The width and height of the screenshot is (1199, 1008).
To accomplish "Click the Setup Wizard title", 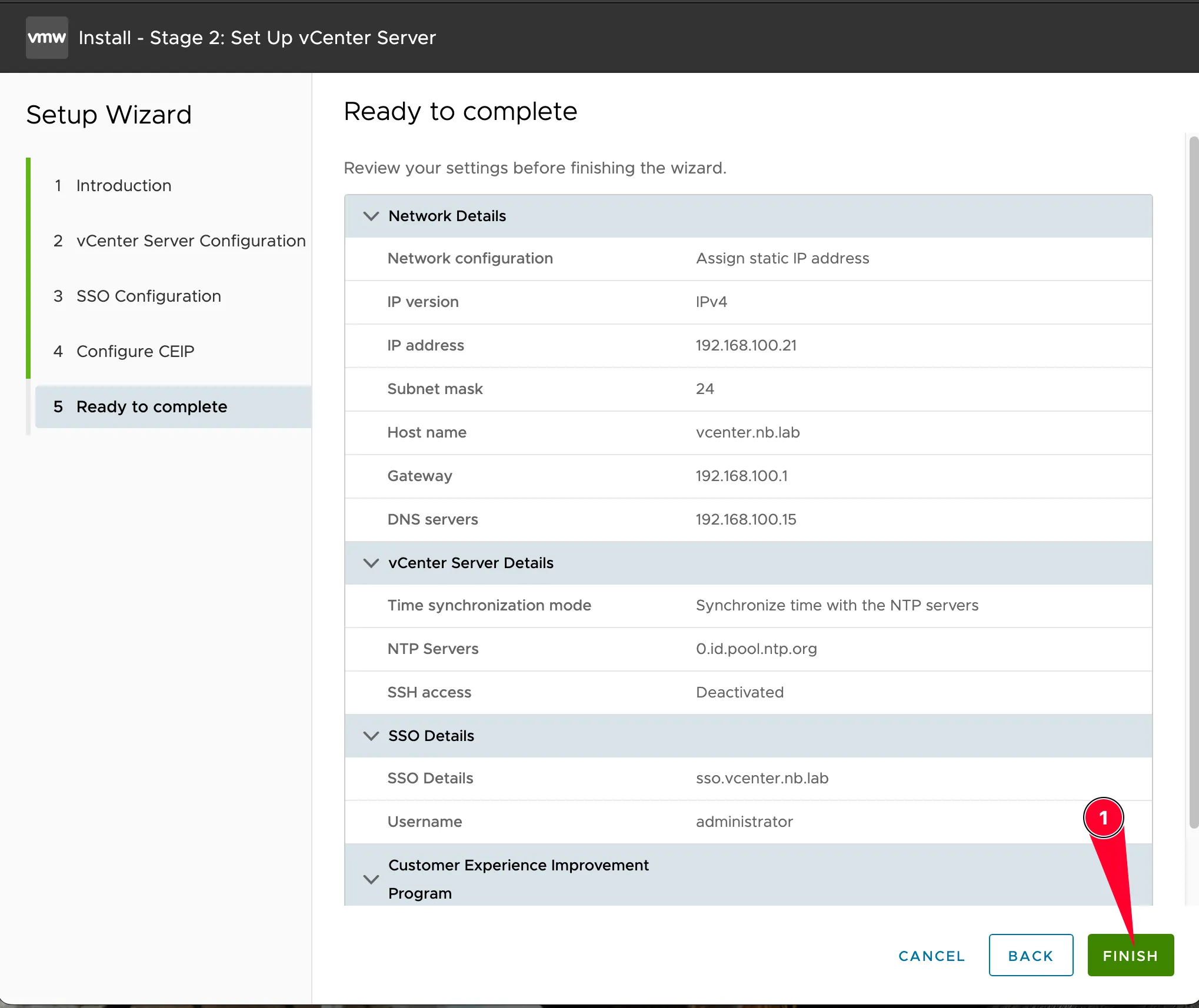I will pos(109,115).
